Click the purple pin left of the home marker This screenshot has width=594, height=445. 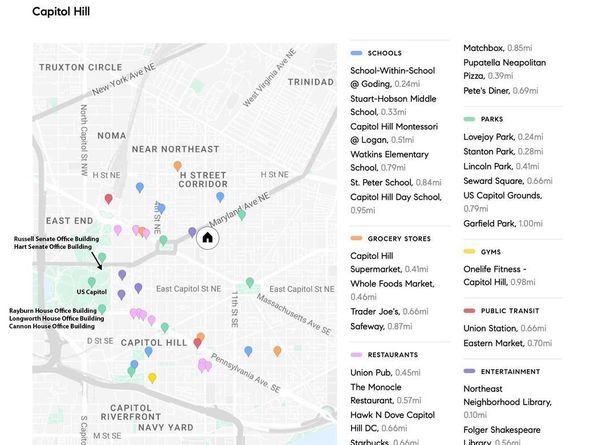click(192, 232)
